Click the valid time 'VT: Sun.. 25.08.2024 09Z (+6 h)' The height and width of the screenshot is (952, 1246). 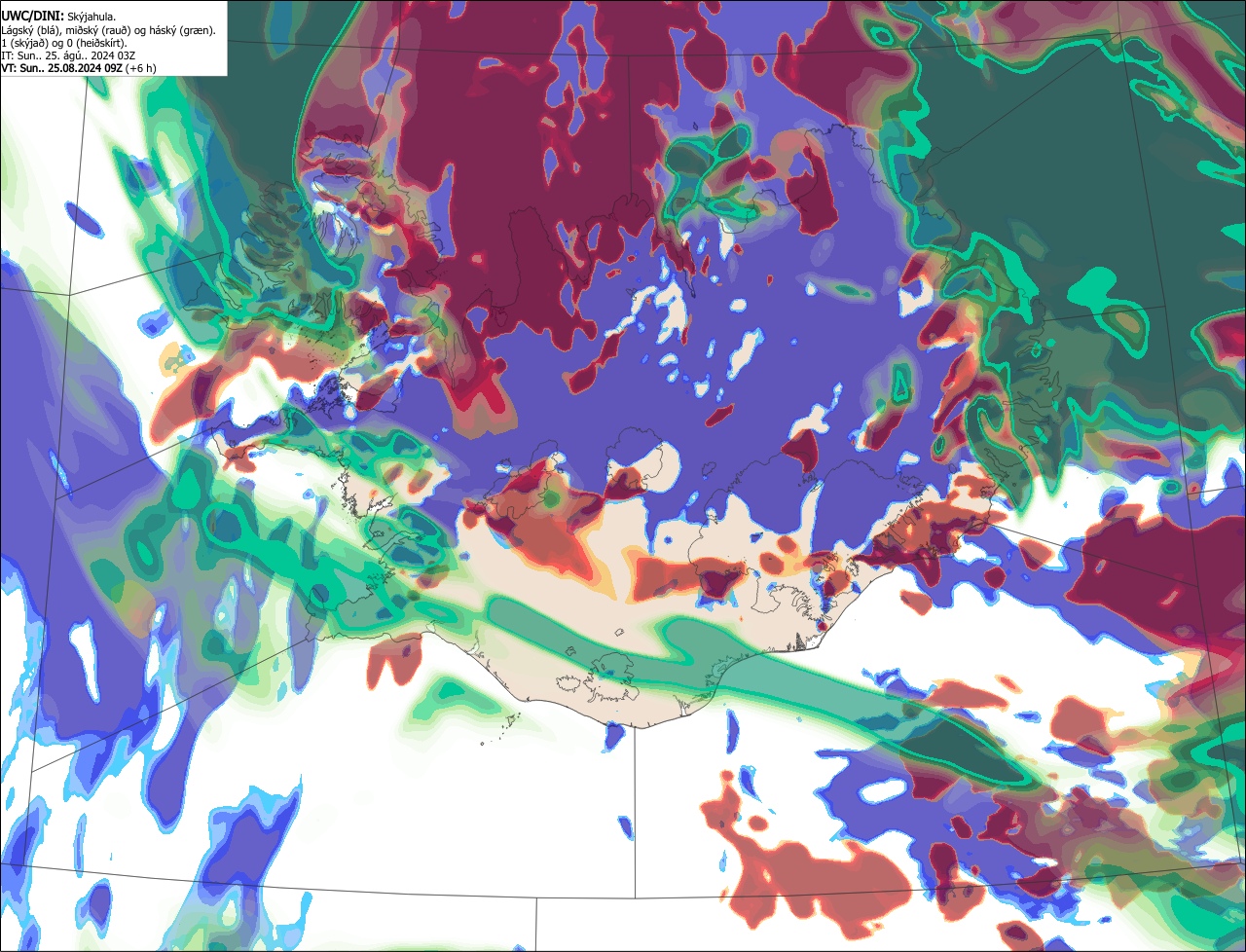click(x=79, y=68)
